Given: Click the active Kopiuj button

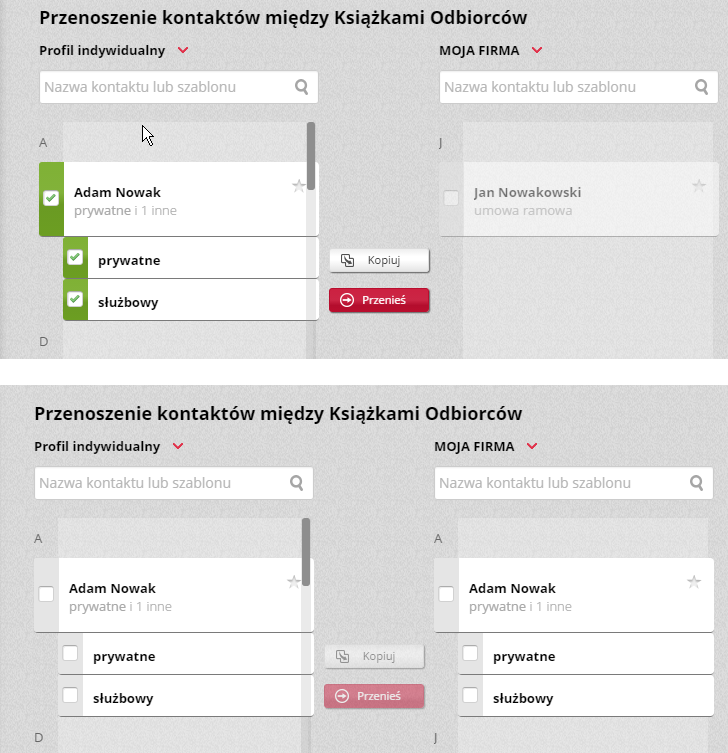Looking at the screenshot, I should (x=379, y=260).
